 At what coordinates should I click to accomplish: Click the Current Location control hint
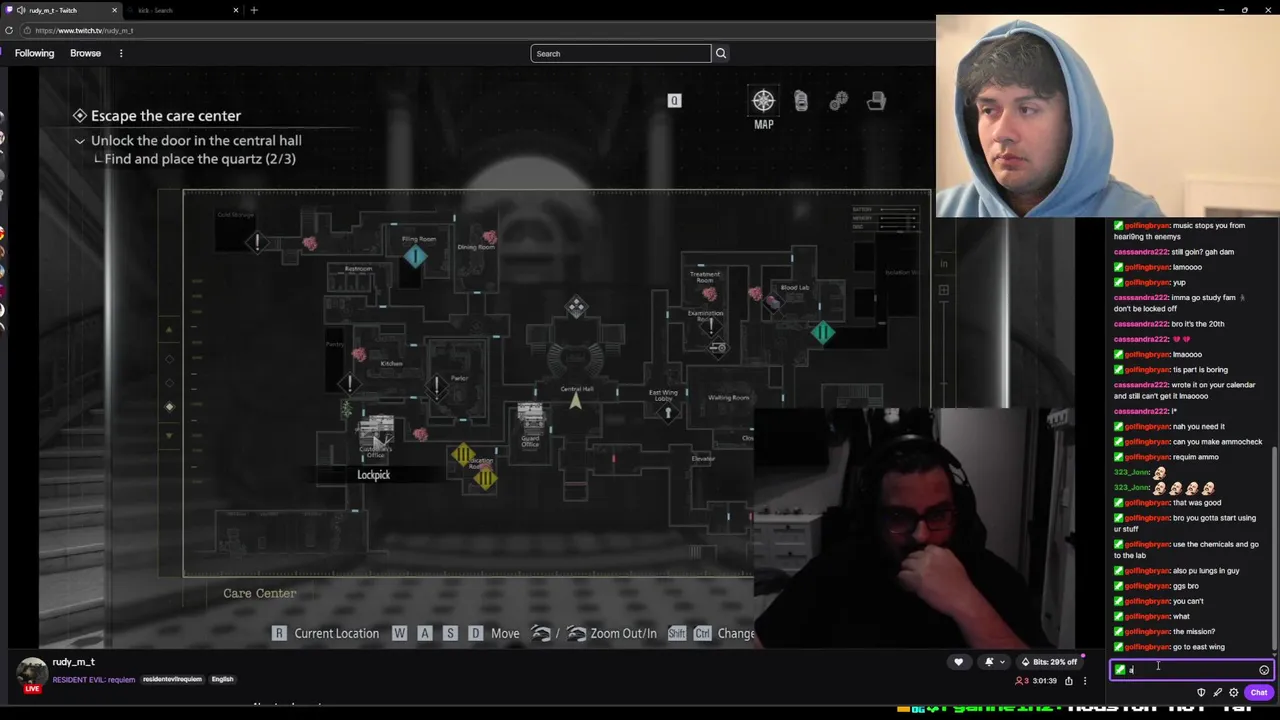(x=325, y=633)
